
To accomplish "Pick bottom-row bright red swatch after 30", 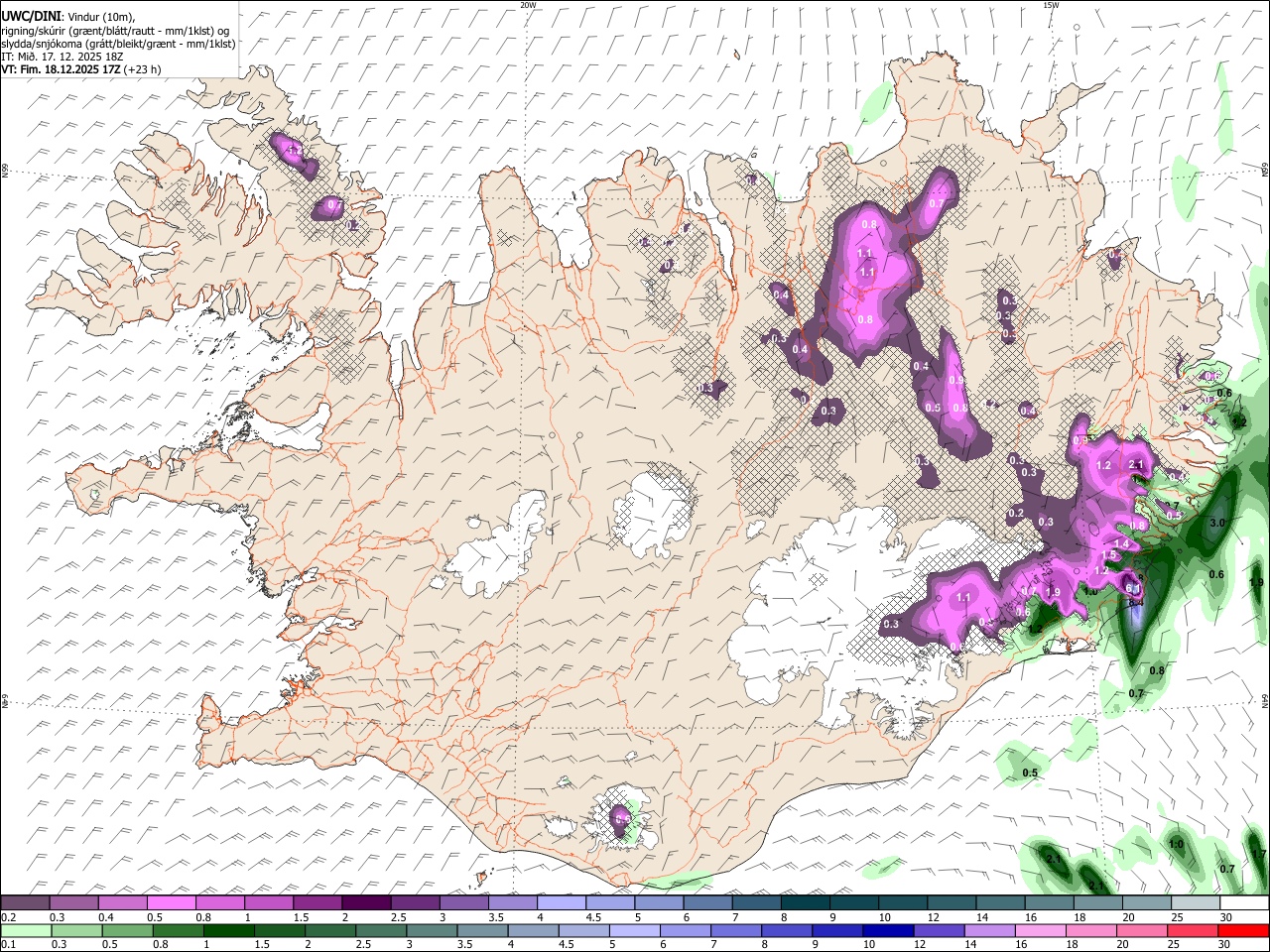I will click(1244, 930).
